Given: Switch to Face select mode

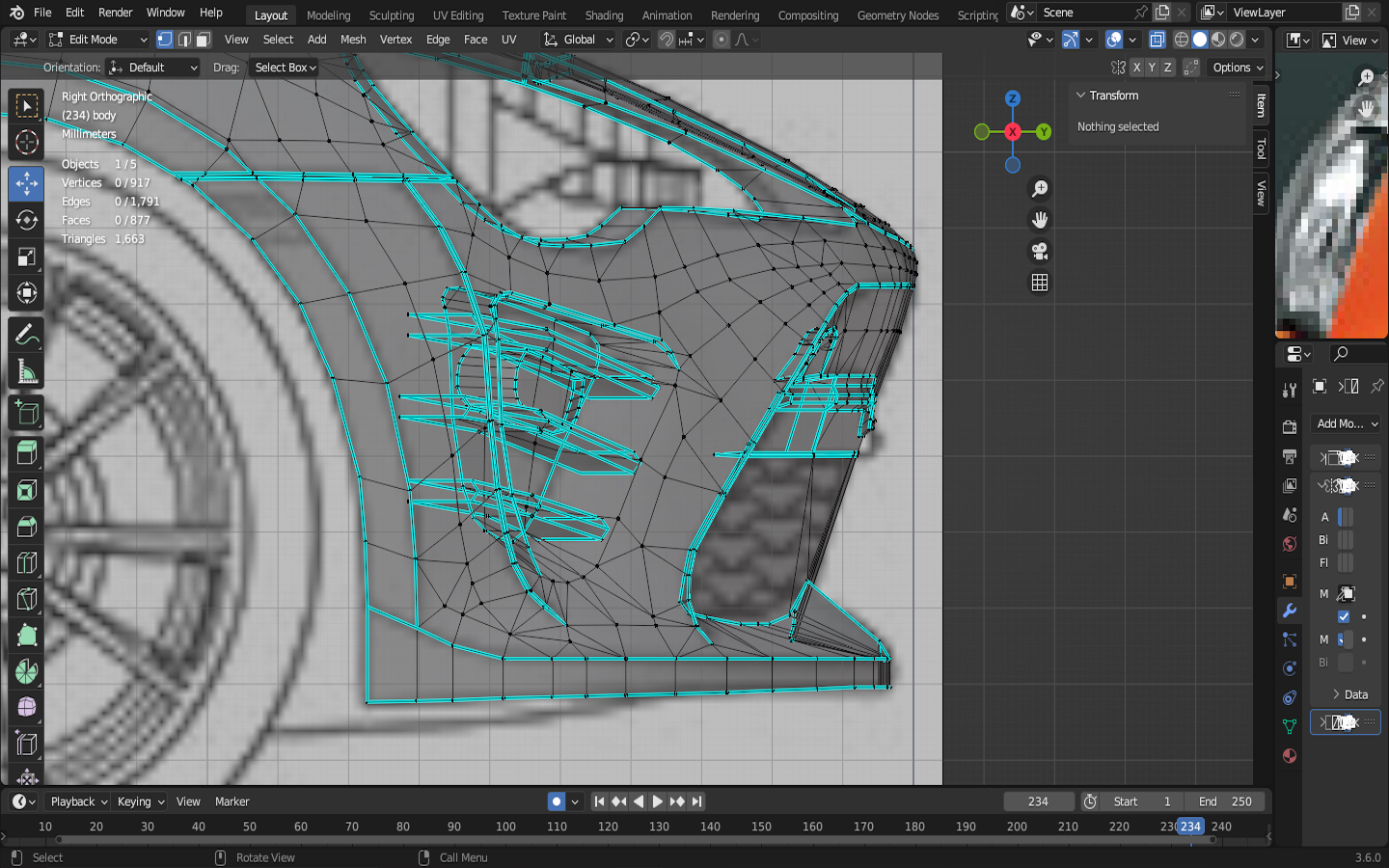Looking at the screenshot, I should click(204, 40).
